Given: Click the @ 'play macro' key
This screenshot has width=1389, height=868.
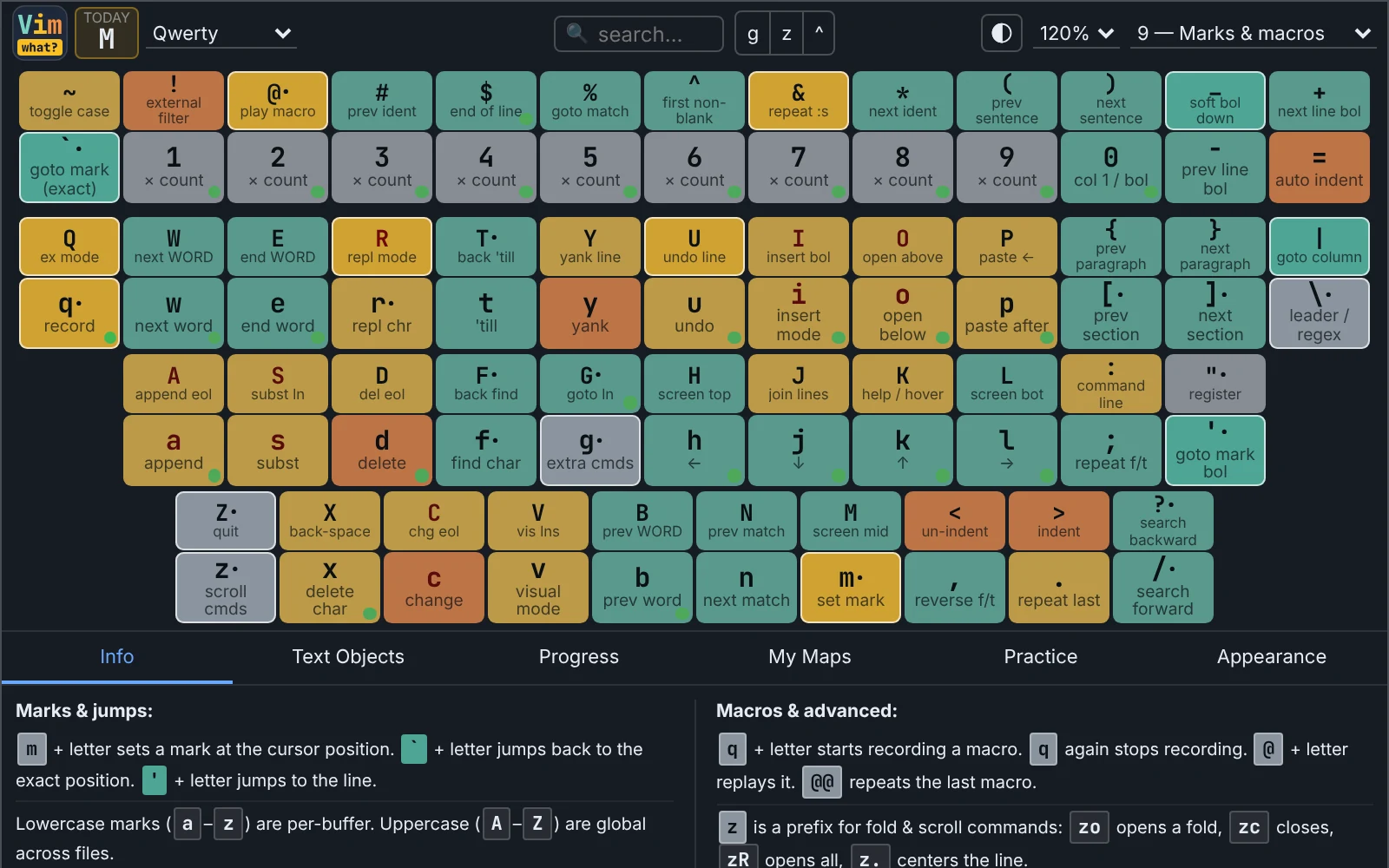Looking at the screenshot, I should coord(278,101).
